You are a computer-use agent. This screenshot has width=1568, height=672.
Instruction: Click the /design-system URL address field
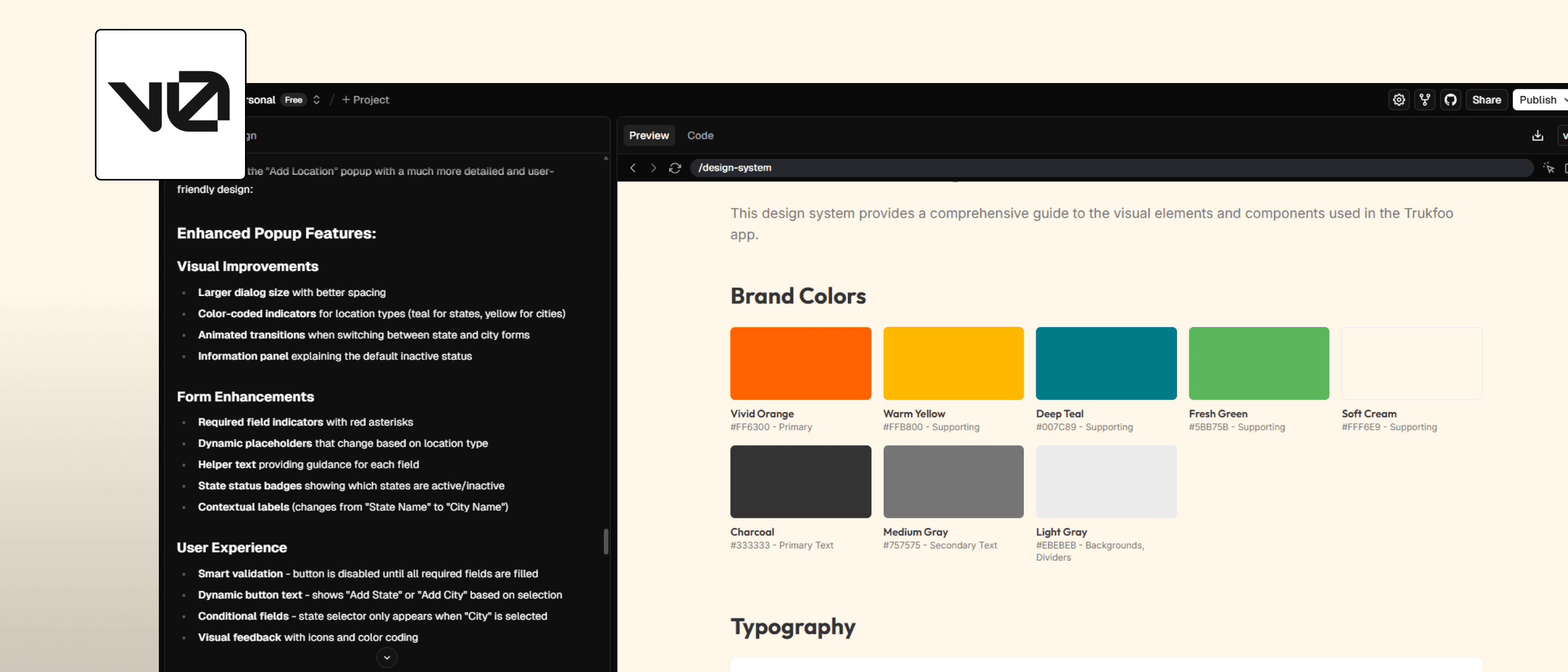(1035, 168)
